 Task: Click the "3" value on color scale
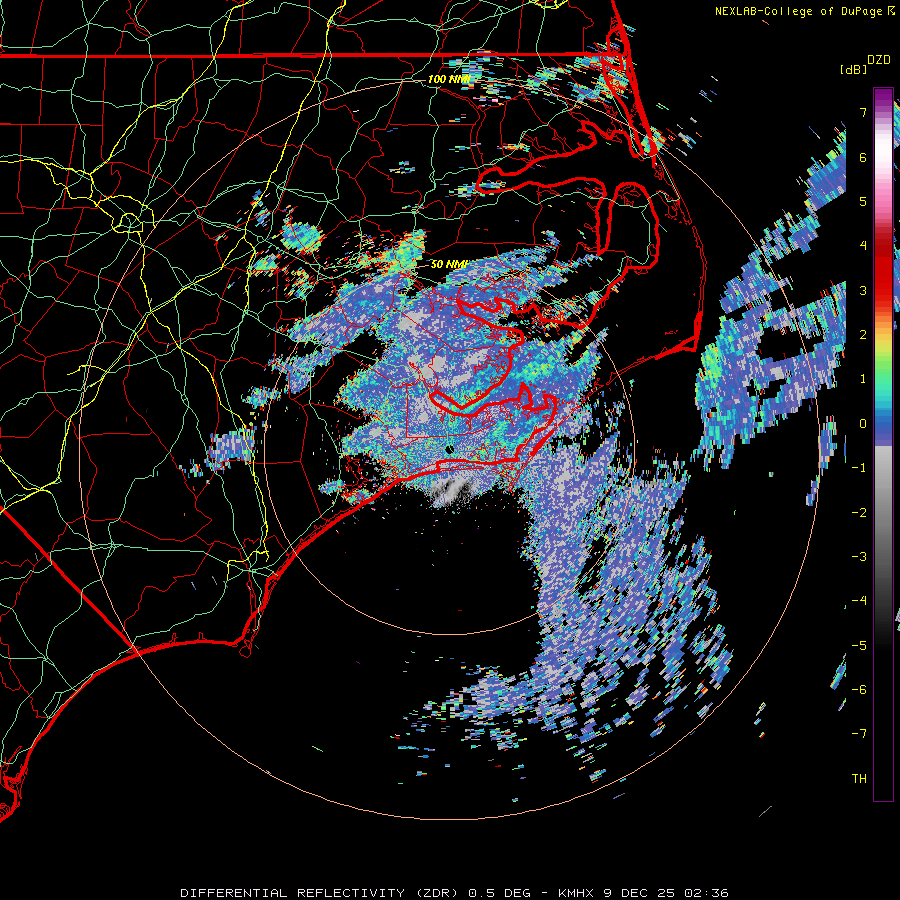coord(863,290)
